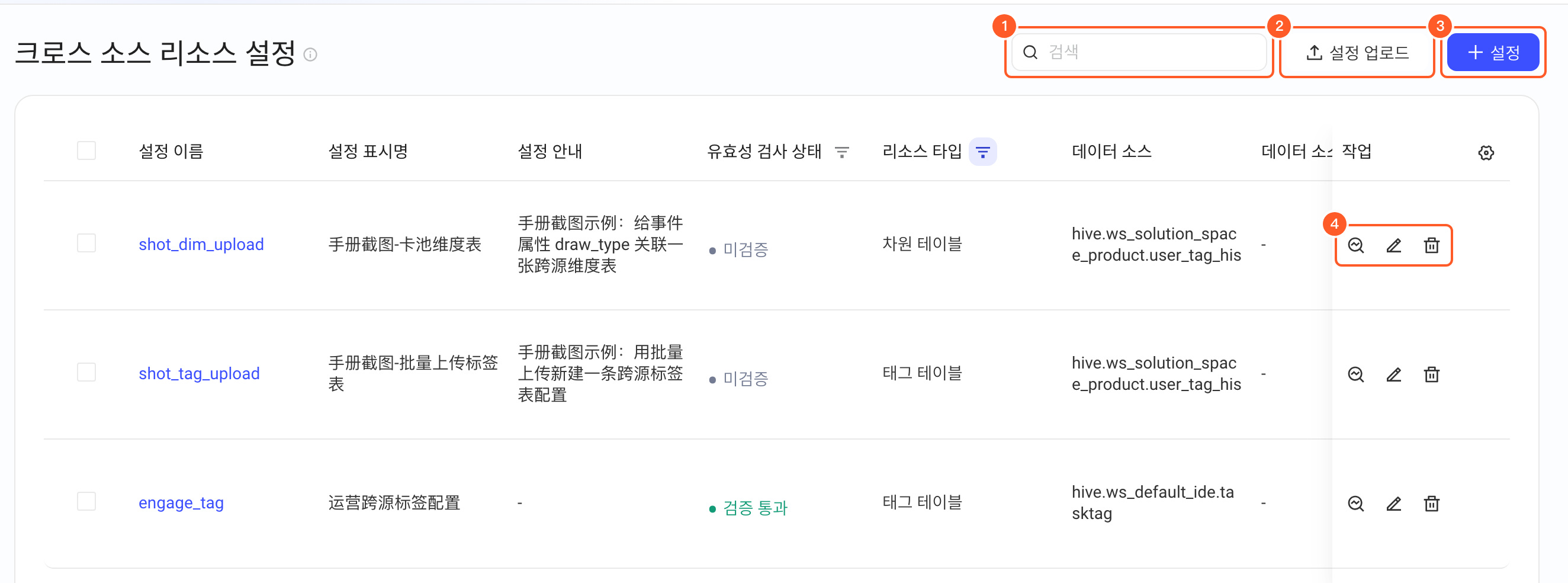
Task: Open the 리소스 타입 column filter
Action: coord(983,152)
